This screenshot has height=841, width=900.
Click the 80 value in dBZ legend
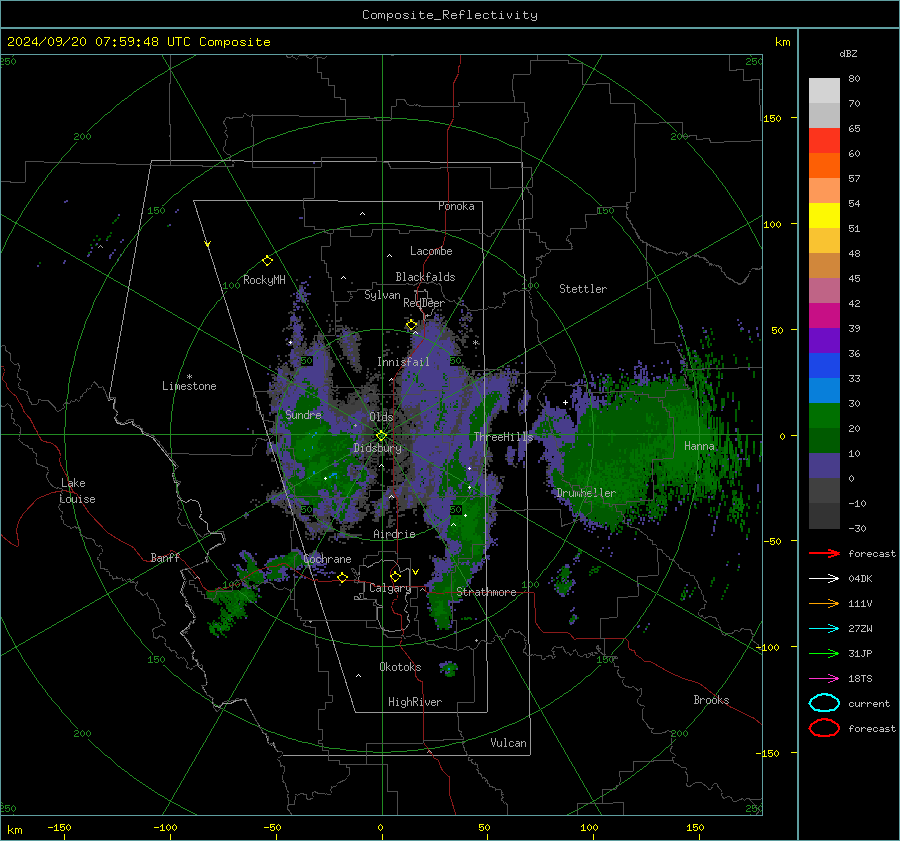click(854, 79)
